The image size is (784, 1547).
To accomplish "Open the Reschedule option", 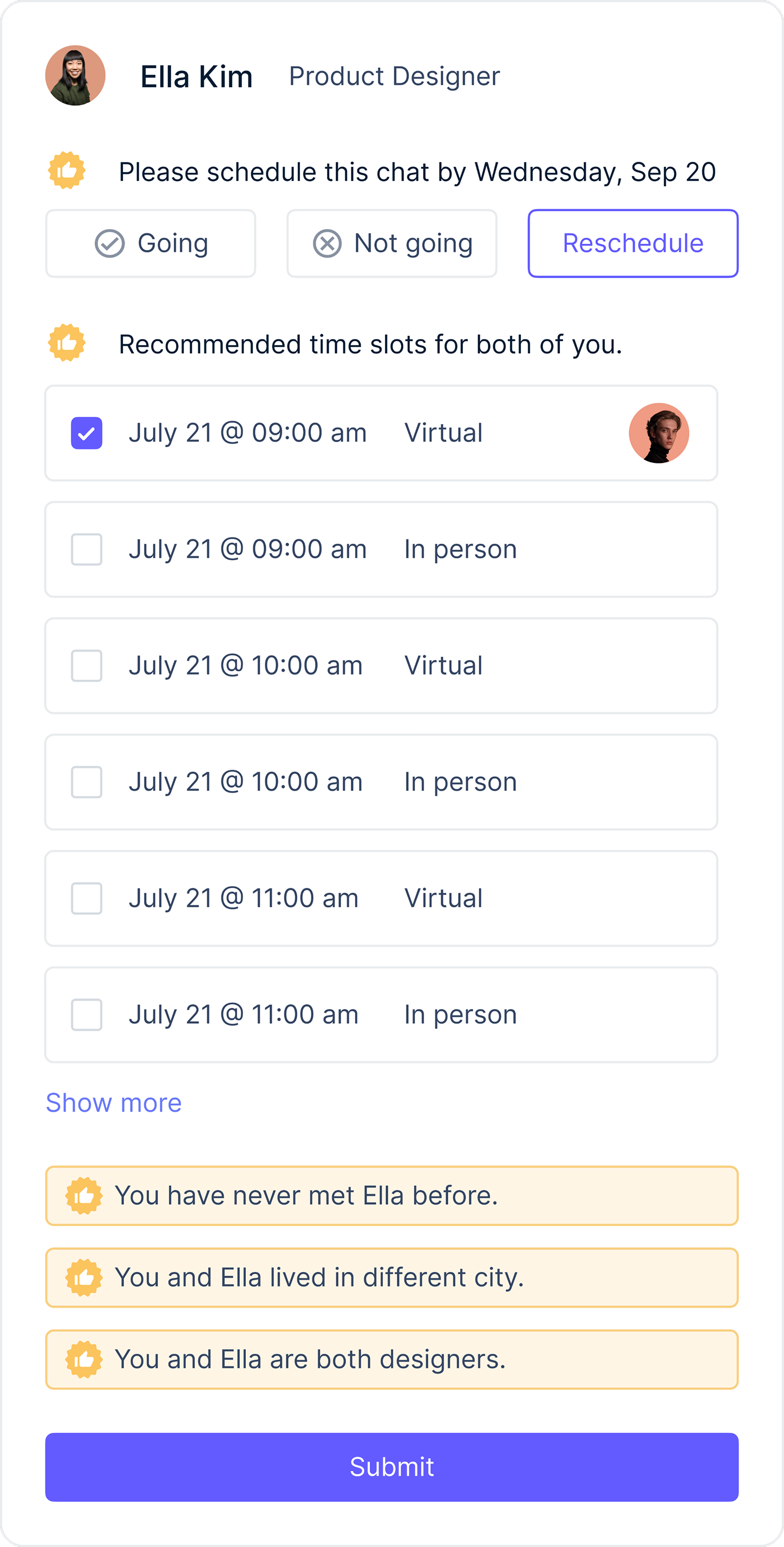I will click(632, 243).
